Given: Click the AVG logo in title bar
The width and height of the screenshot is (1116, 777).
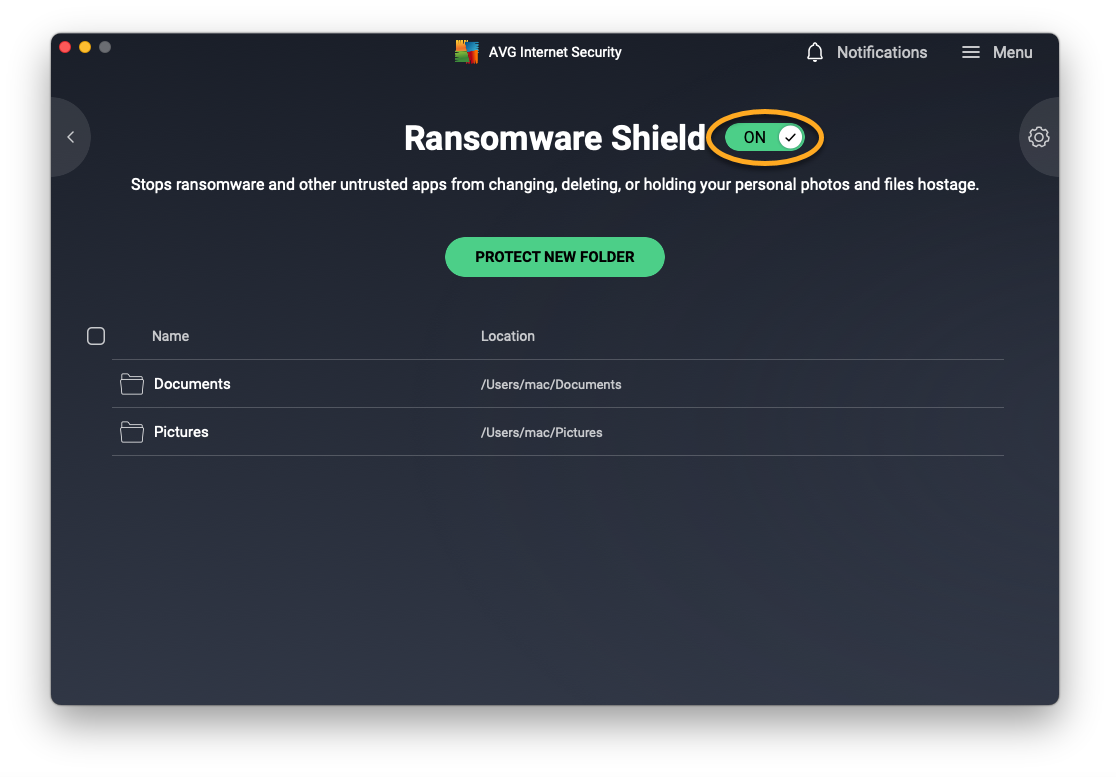Looking at the screenshot, I should pyautogui.click(x=466, y=52).
